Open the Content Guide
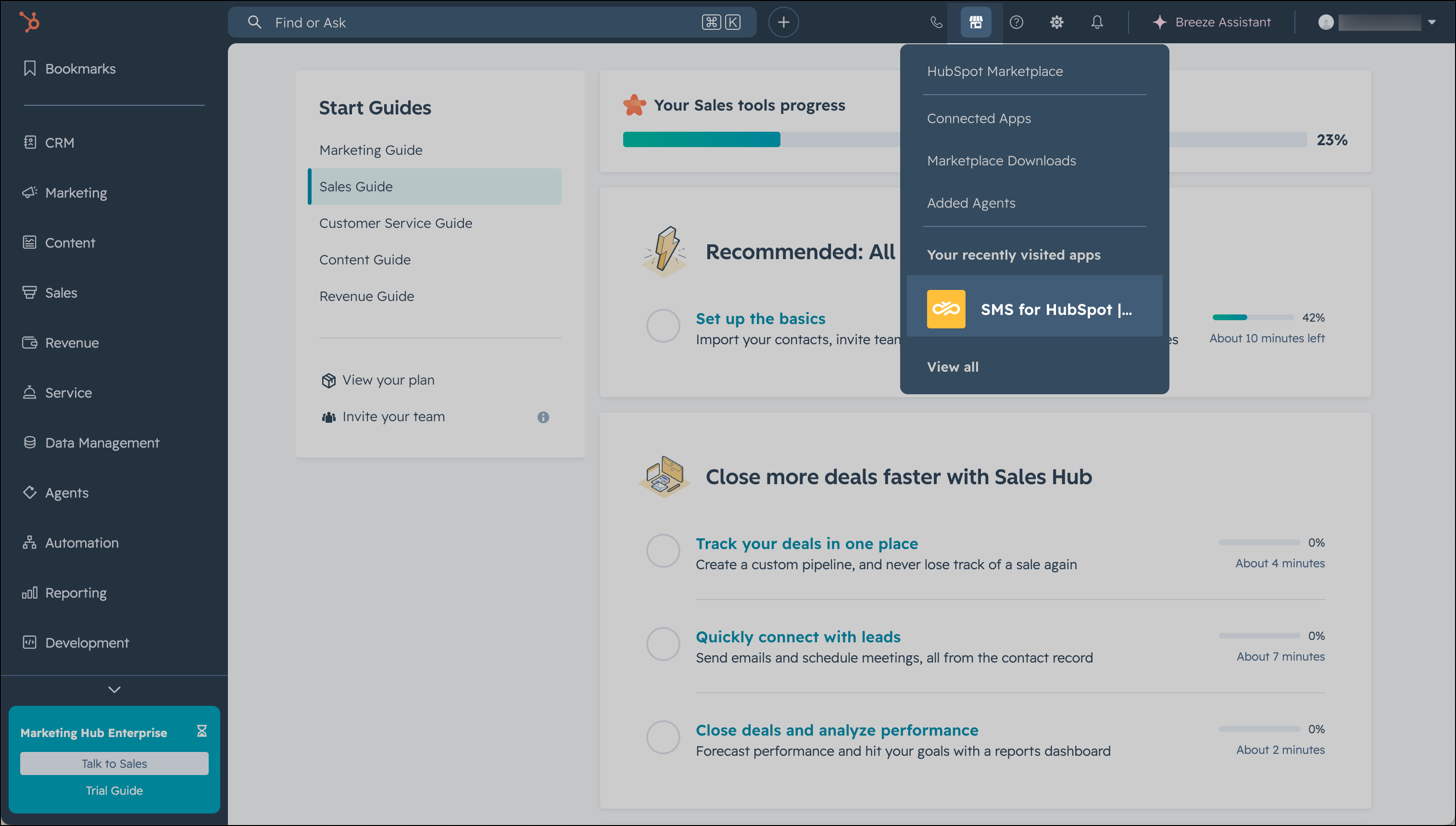The width and height of the screenshot is (1456, 826). 364,259
